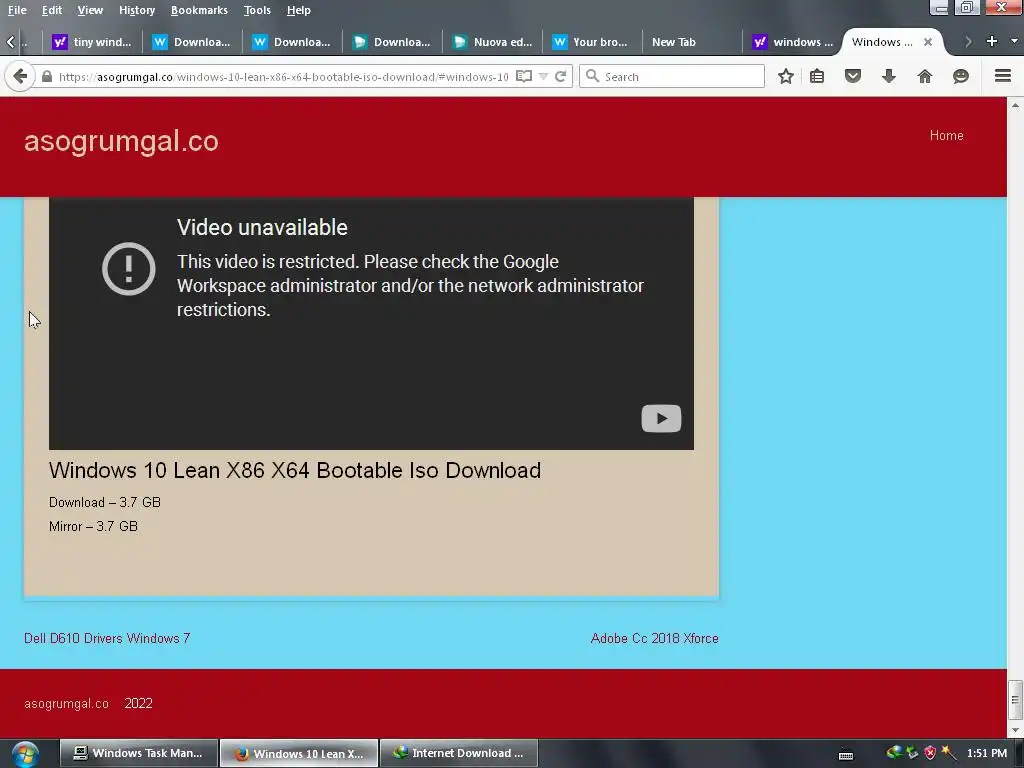Viewport: 1024px width, 768px height.
Task: Reload the page with the refresh icon
Action: coord(560,76)
